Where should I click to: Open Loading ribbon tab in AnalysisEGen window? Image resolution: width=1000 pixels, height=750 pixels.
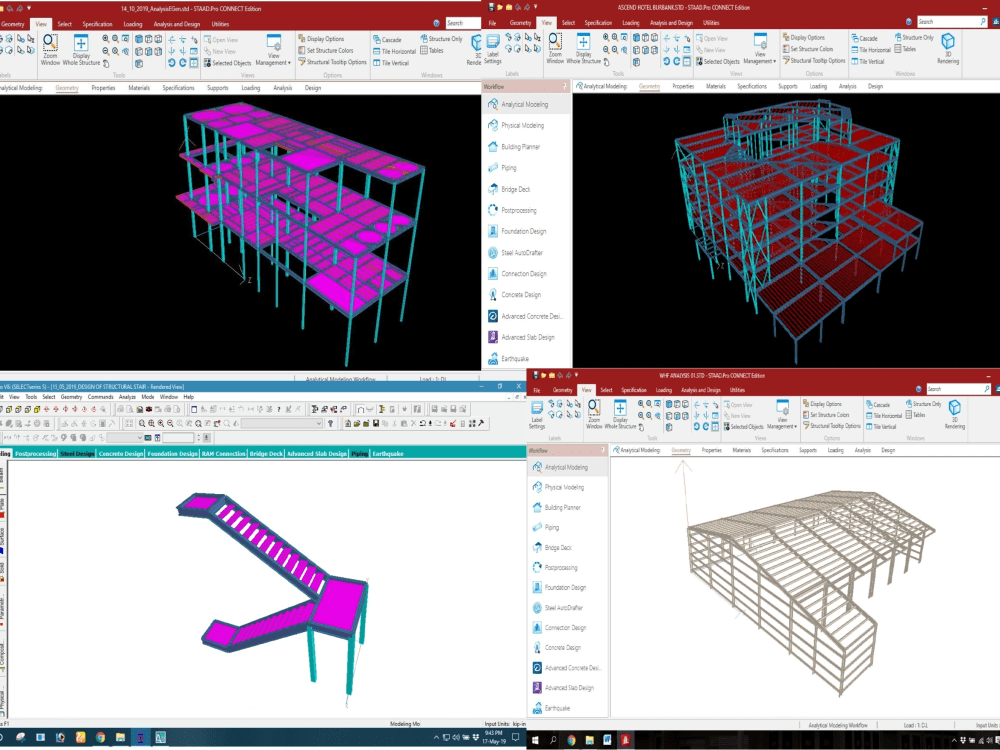click(x=133, y=24)
